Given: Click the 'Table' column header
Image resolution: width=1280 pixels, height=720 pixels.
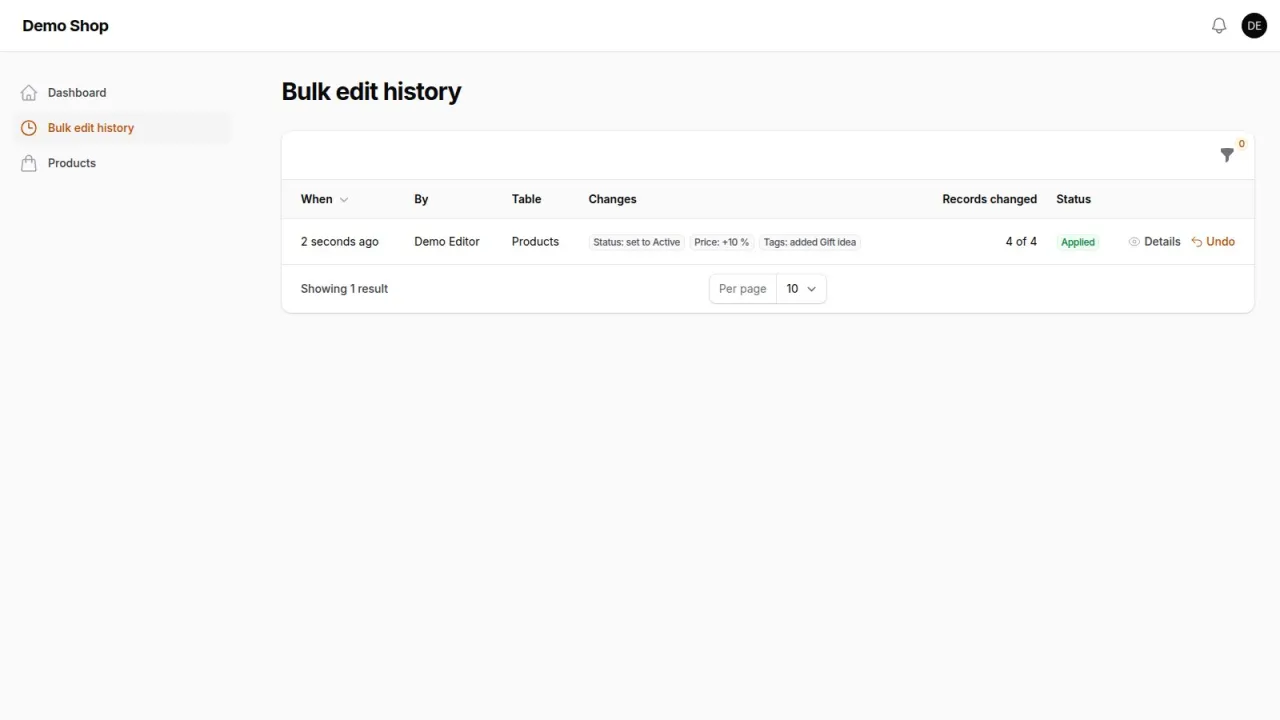Looking at the screenshot, I should click(x=526, y=199).
